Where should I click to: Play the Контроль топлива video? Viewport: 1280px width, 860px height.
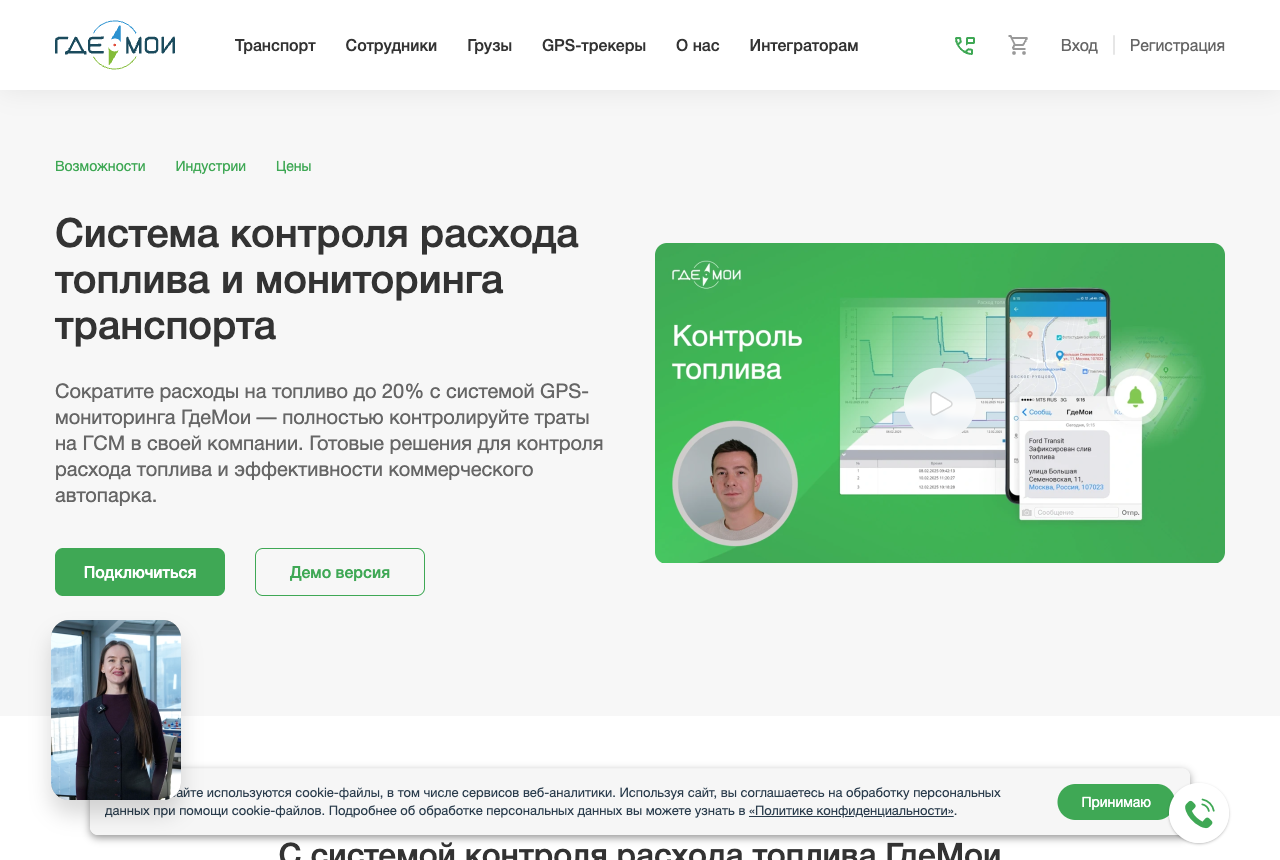pos(940,403)
